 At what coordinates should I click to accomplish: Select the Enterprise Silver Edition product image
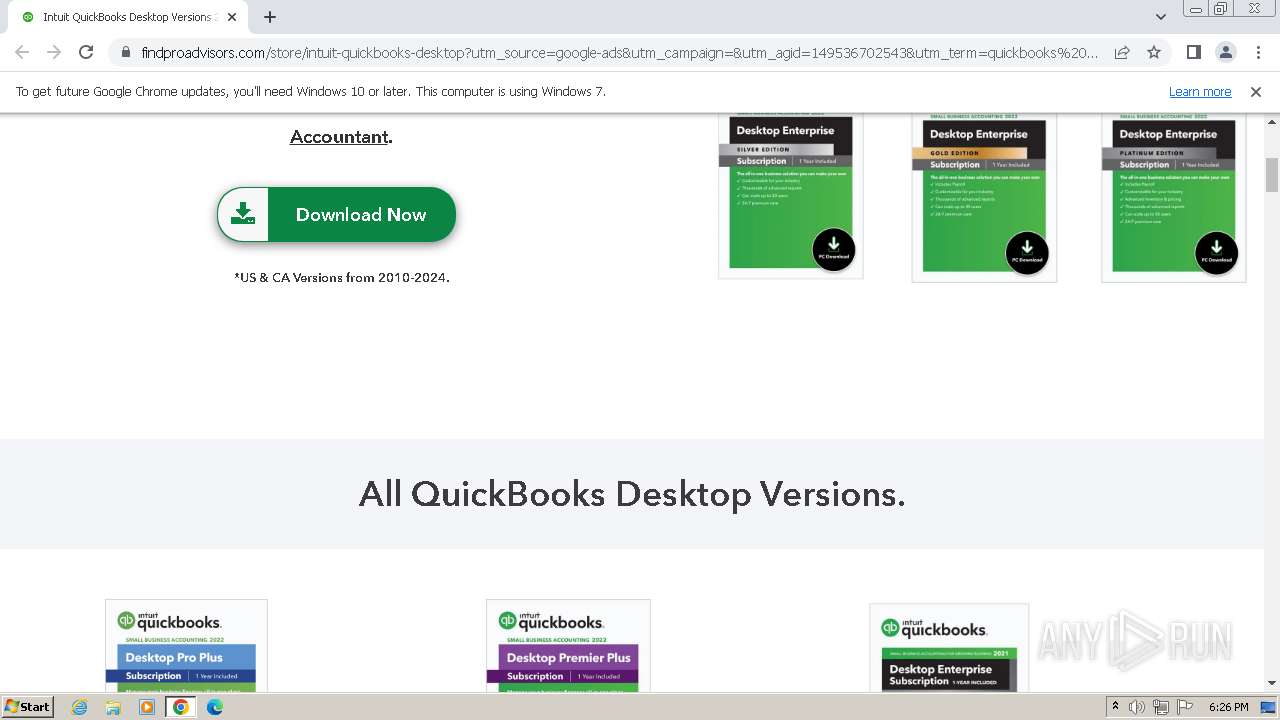pyautogui.click(x=790, y=195)
